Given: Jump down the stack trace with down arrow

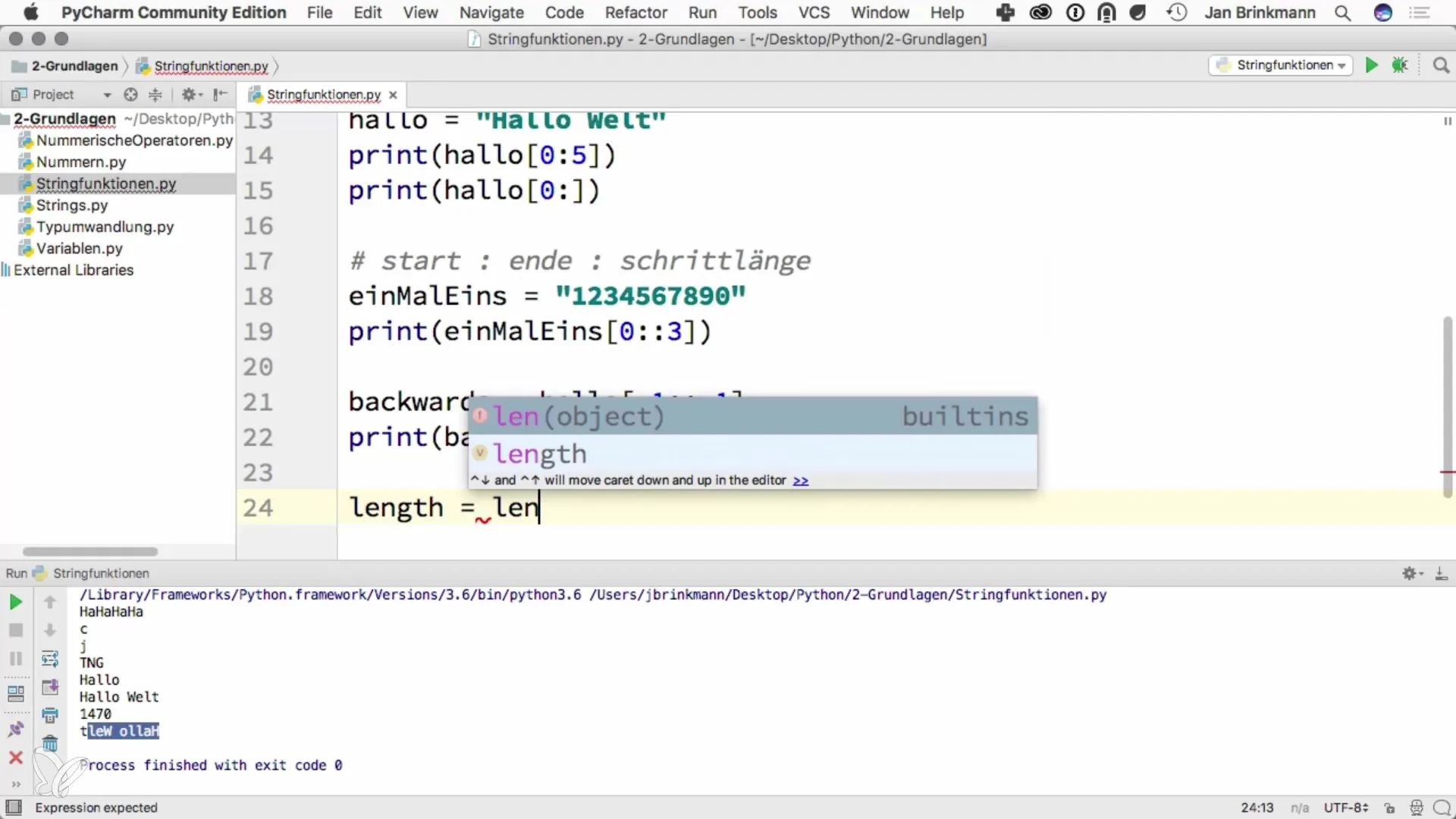Looking at the screenshot, I should 50,630.
